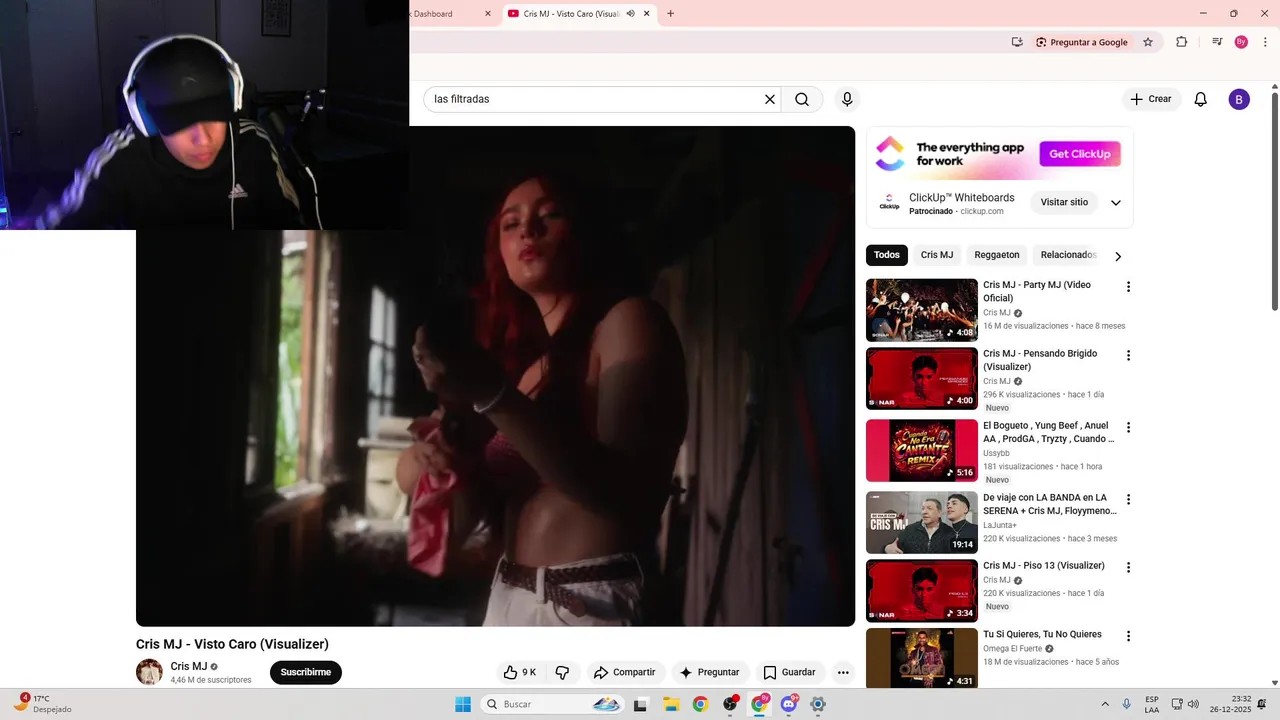1280x720 pixels.
Task: Open the Chrome profile avatar
Action: click(x=1241, y=42)
